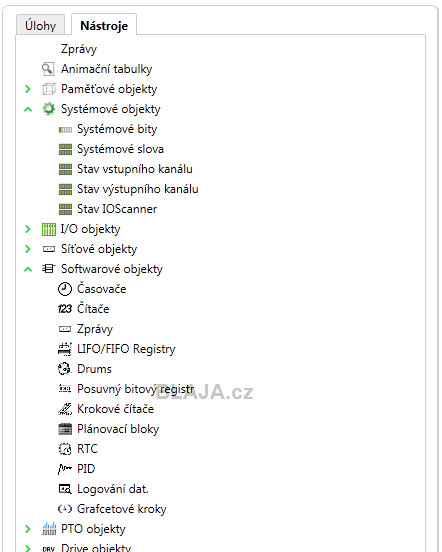442x552 pixels.
Task: Click the Drums icon
Action: (65, 369)
